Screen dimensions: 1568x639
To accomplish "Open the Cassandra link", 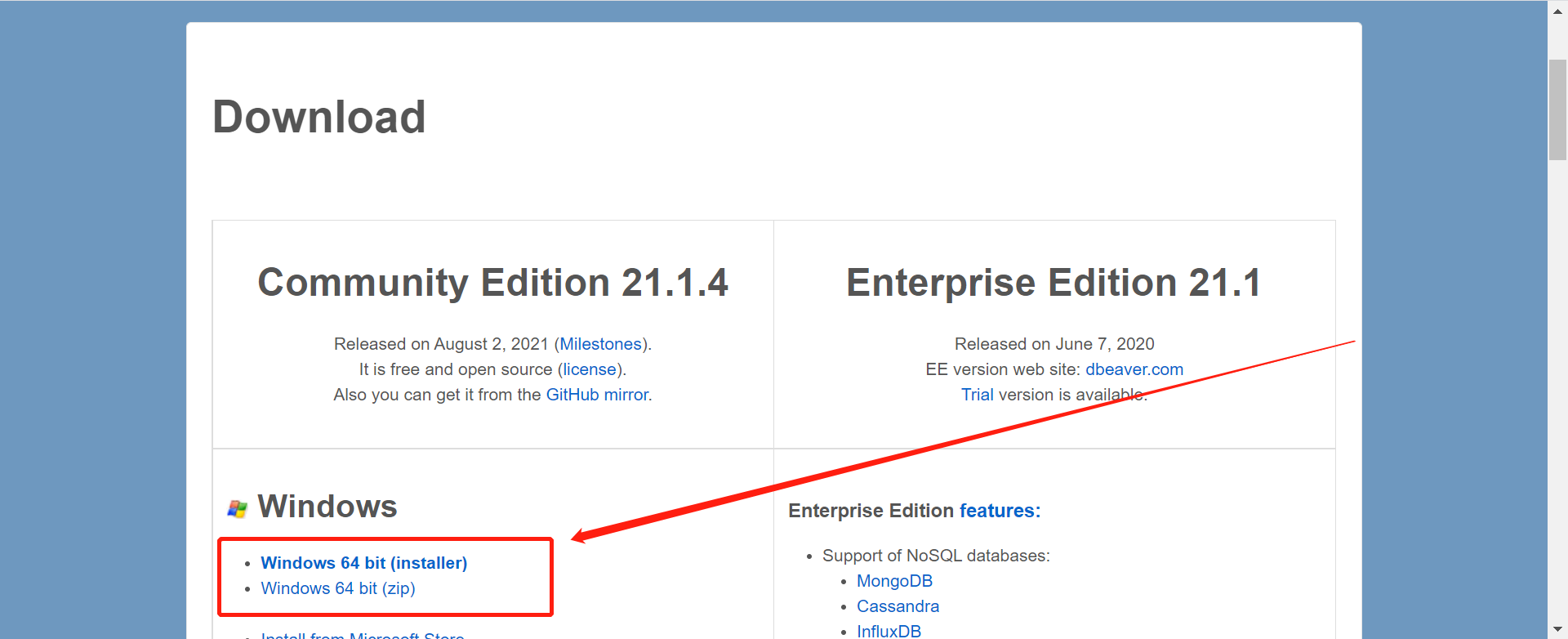I will click(x=898, y=606).
